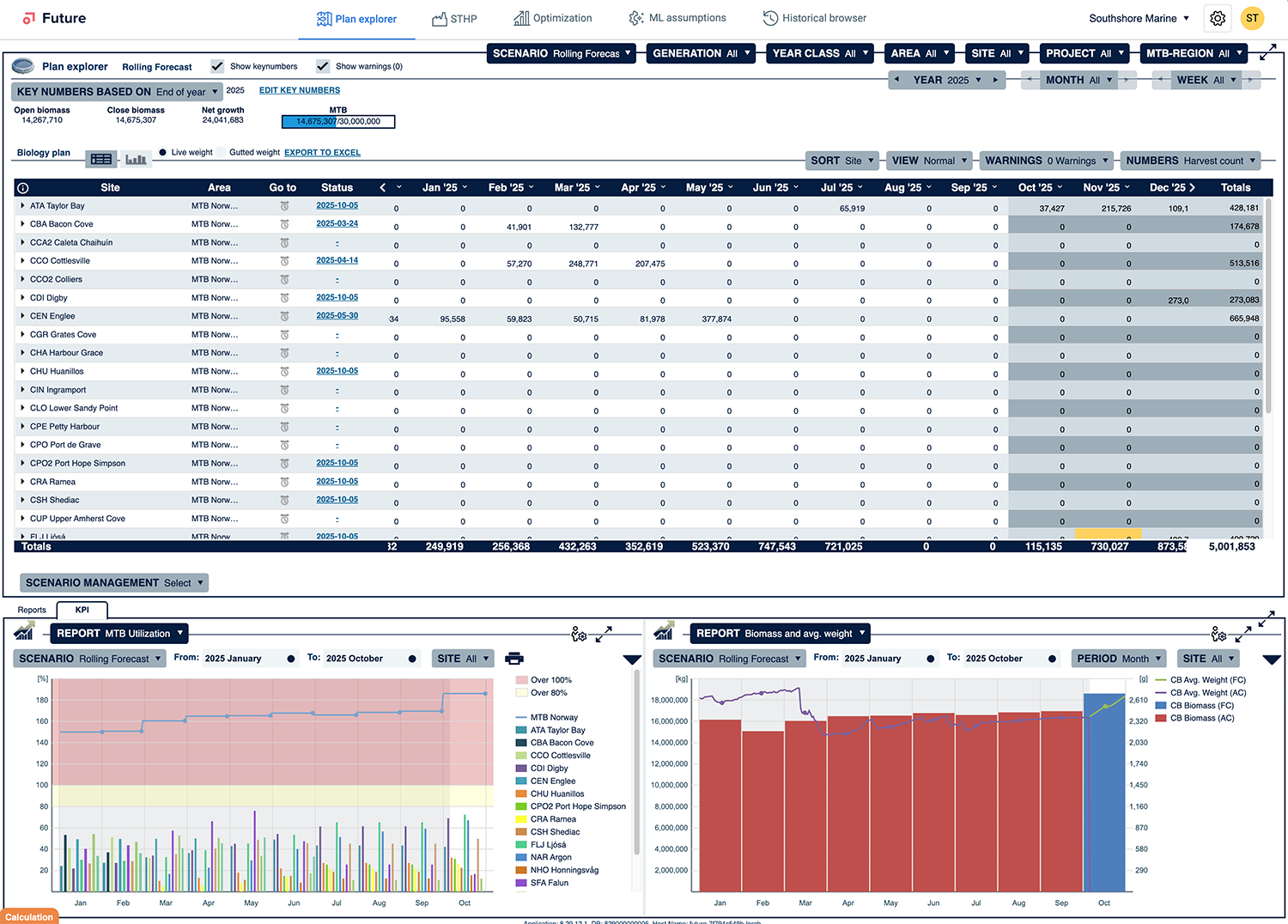Click CEN Englee legend color swatch
The image size is (1288, 924).
pyautogui.click(x=521, y=781)
